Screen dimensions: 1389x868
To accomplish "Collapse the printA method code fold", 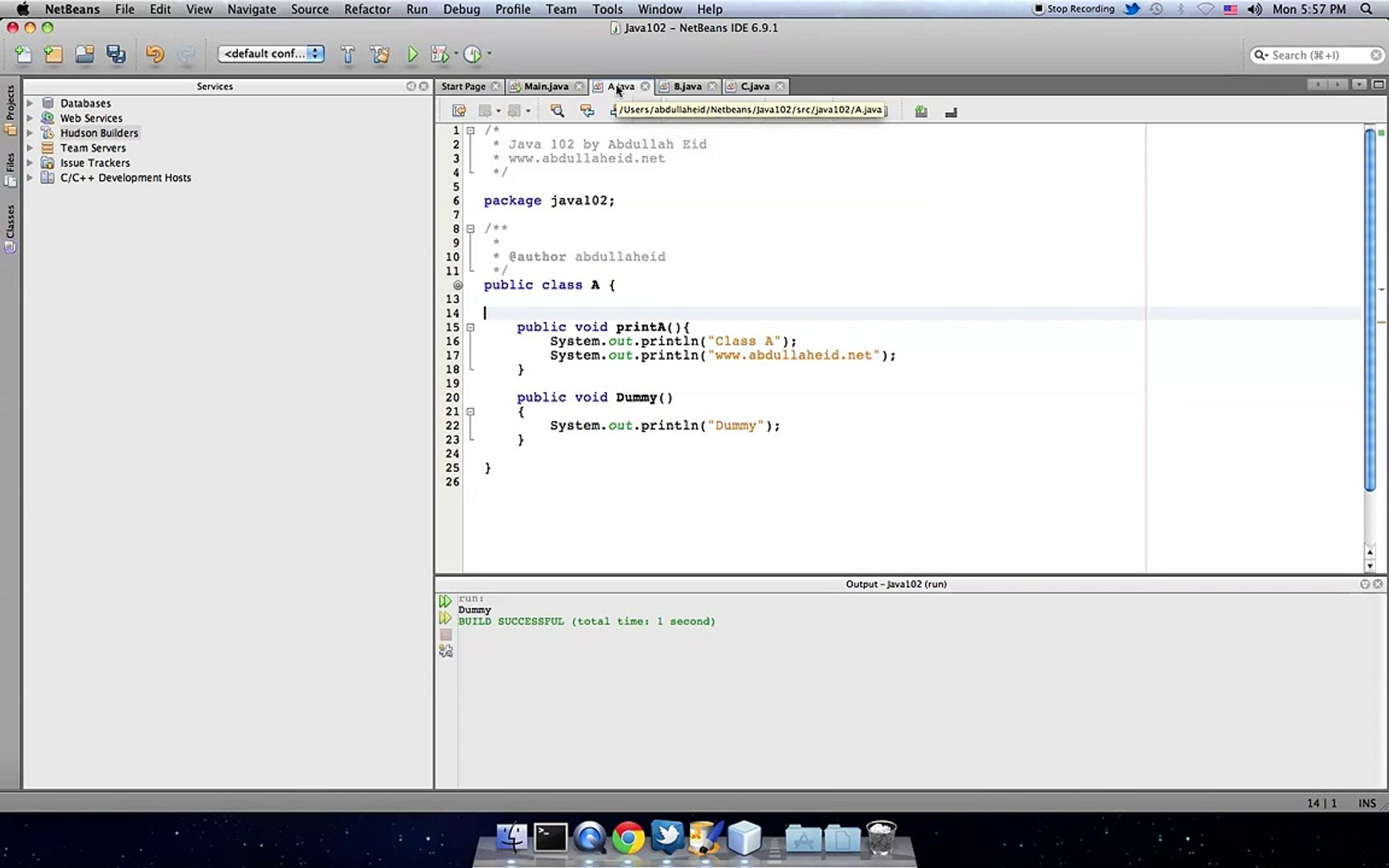I will coord(470,327).
